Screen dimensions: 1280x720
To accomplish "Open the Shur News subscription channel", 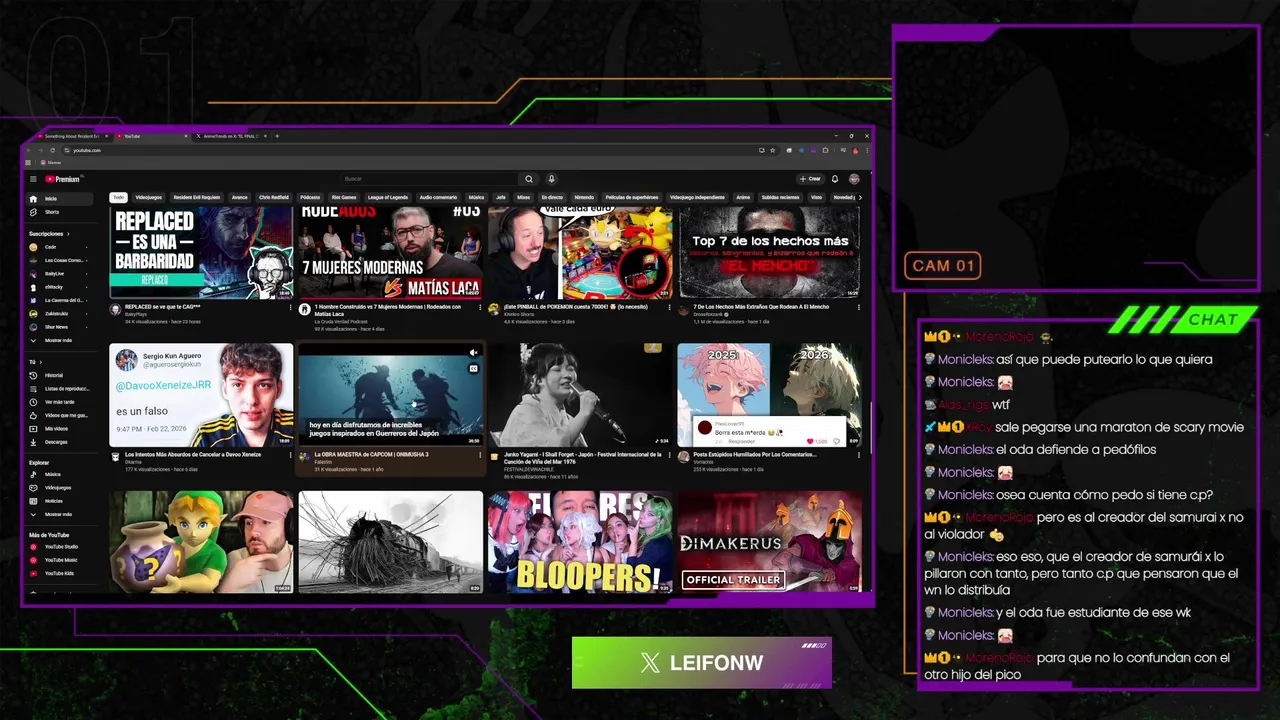I will 59,327.
